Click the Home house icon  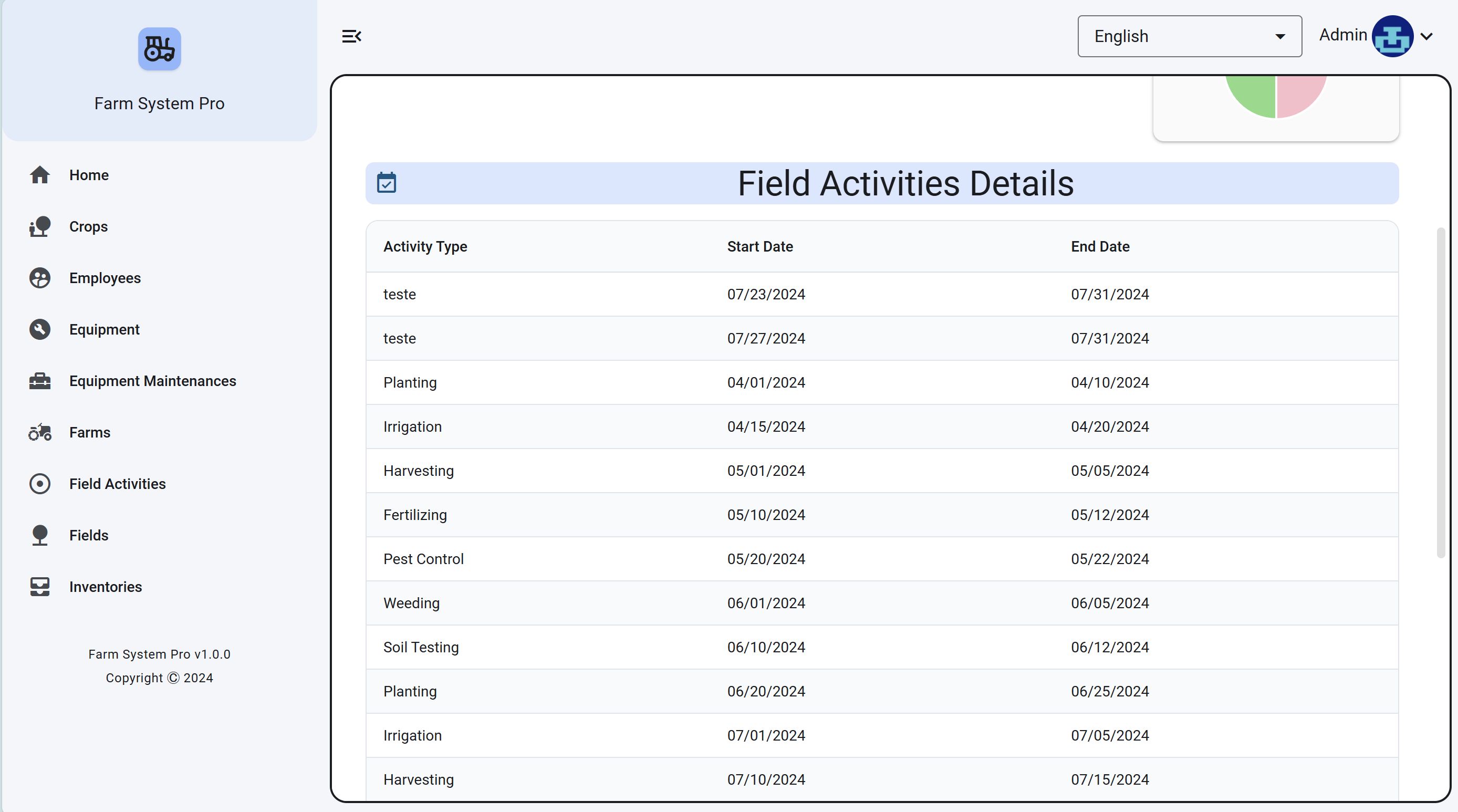click(39, 175)
